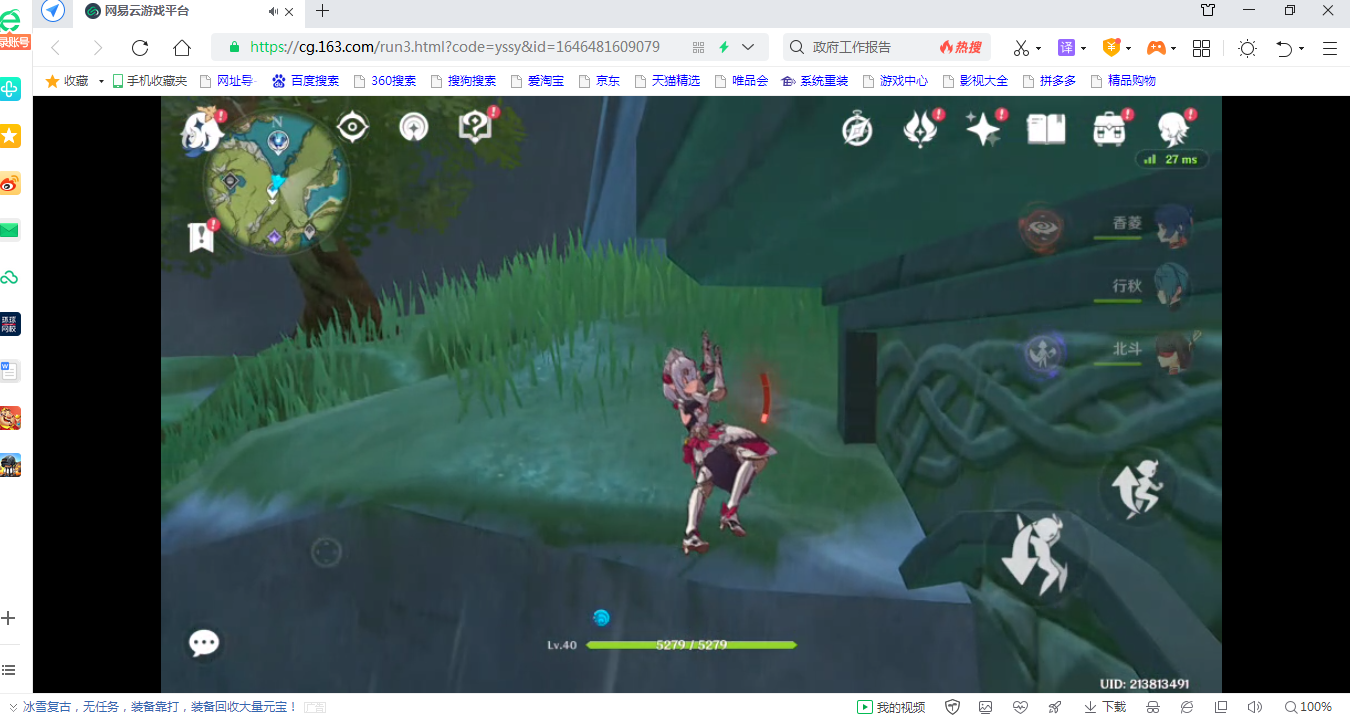The height and width of the screenshot is (720, 1350).
Task: Open the browser hamburger menu
Action: point(1330,48)
